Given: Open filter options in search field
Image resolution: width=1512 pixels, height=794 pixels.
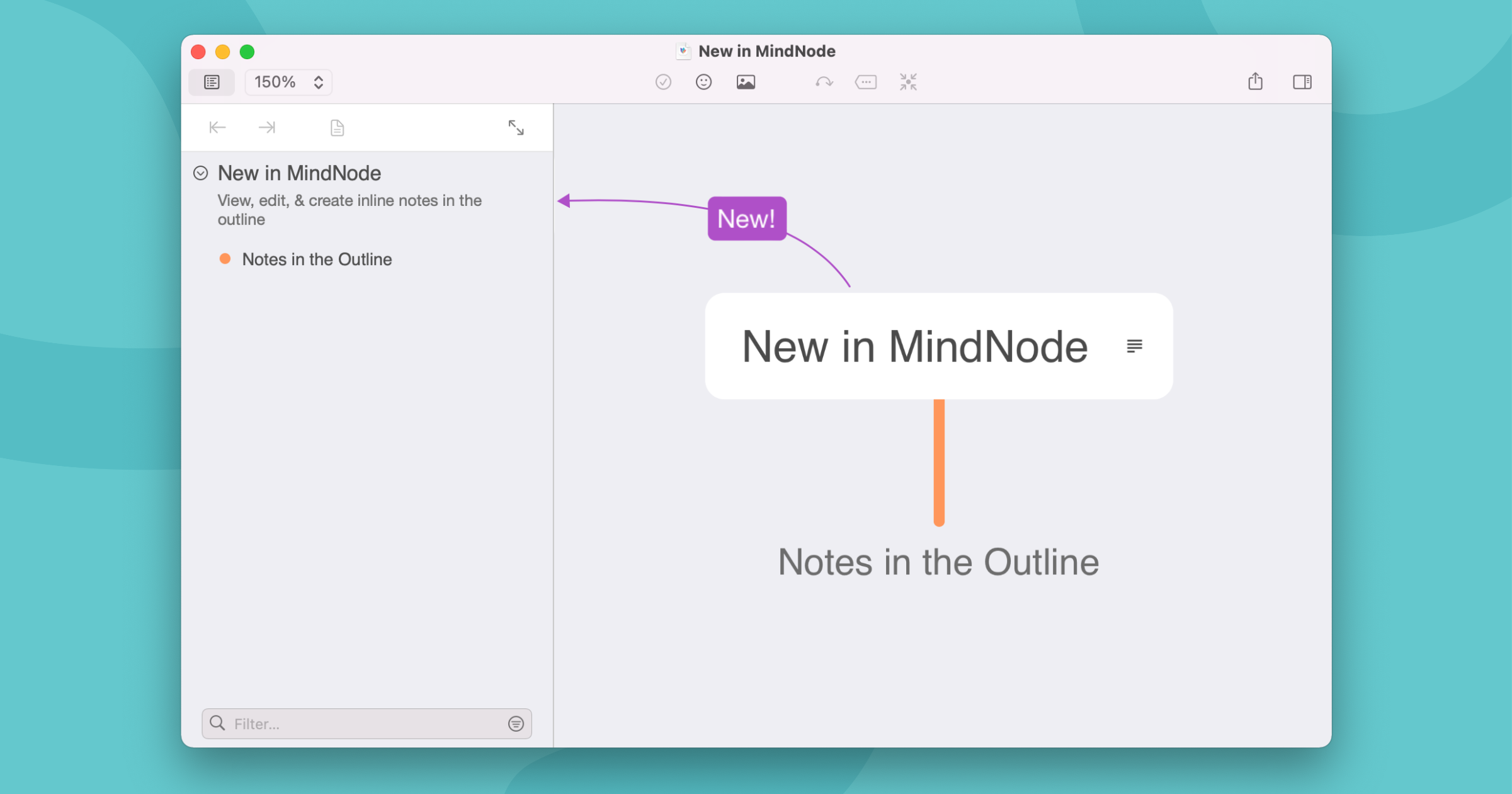Looking at the screenshot, I should [x=516, y=724].
